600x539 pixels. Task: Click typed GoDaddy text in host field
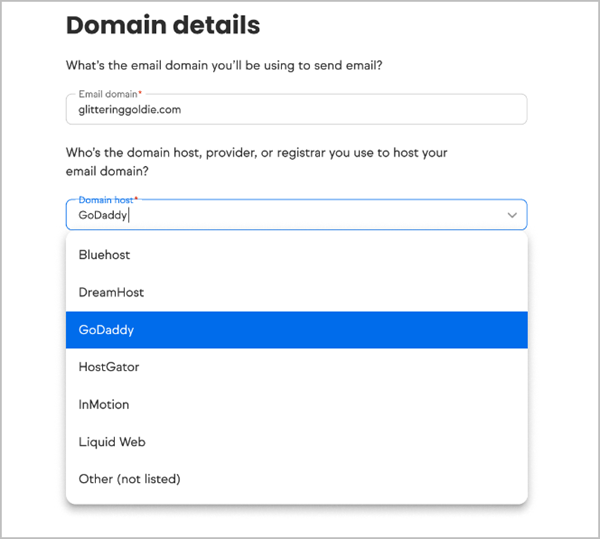click(x=103, y=215)
